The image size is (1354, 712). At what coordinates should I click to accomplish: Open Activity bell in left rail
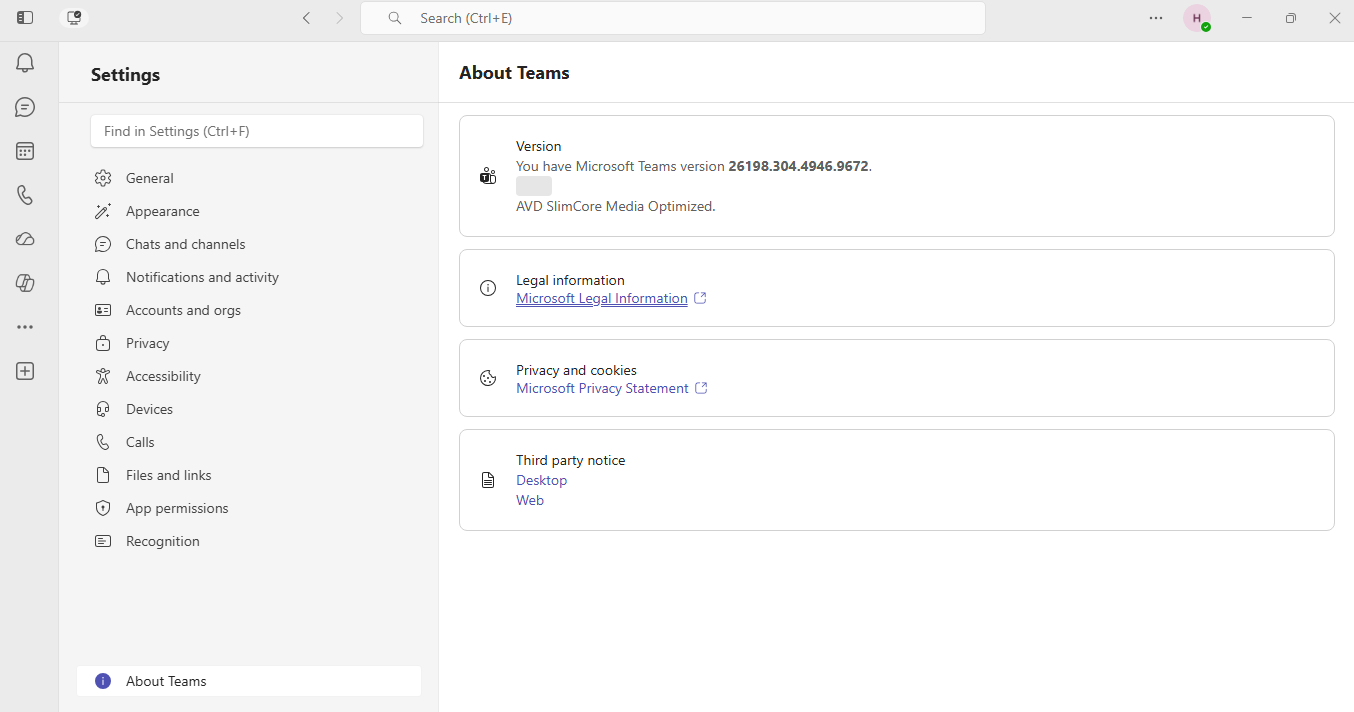25,63
